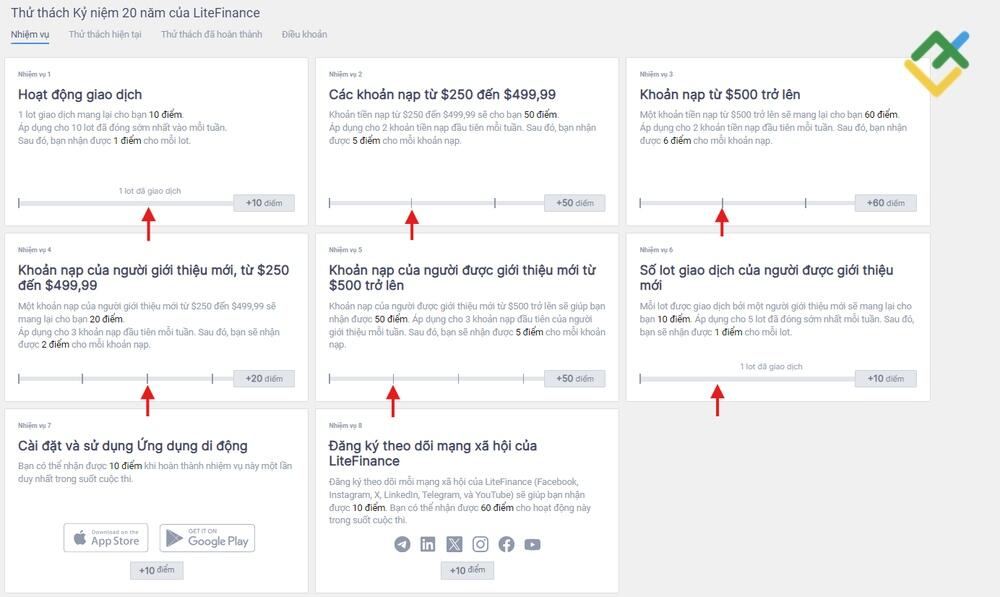Open the Telegram social icon
Viewport: 1000px width, 597px height.
(x=402, y=544)
